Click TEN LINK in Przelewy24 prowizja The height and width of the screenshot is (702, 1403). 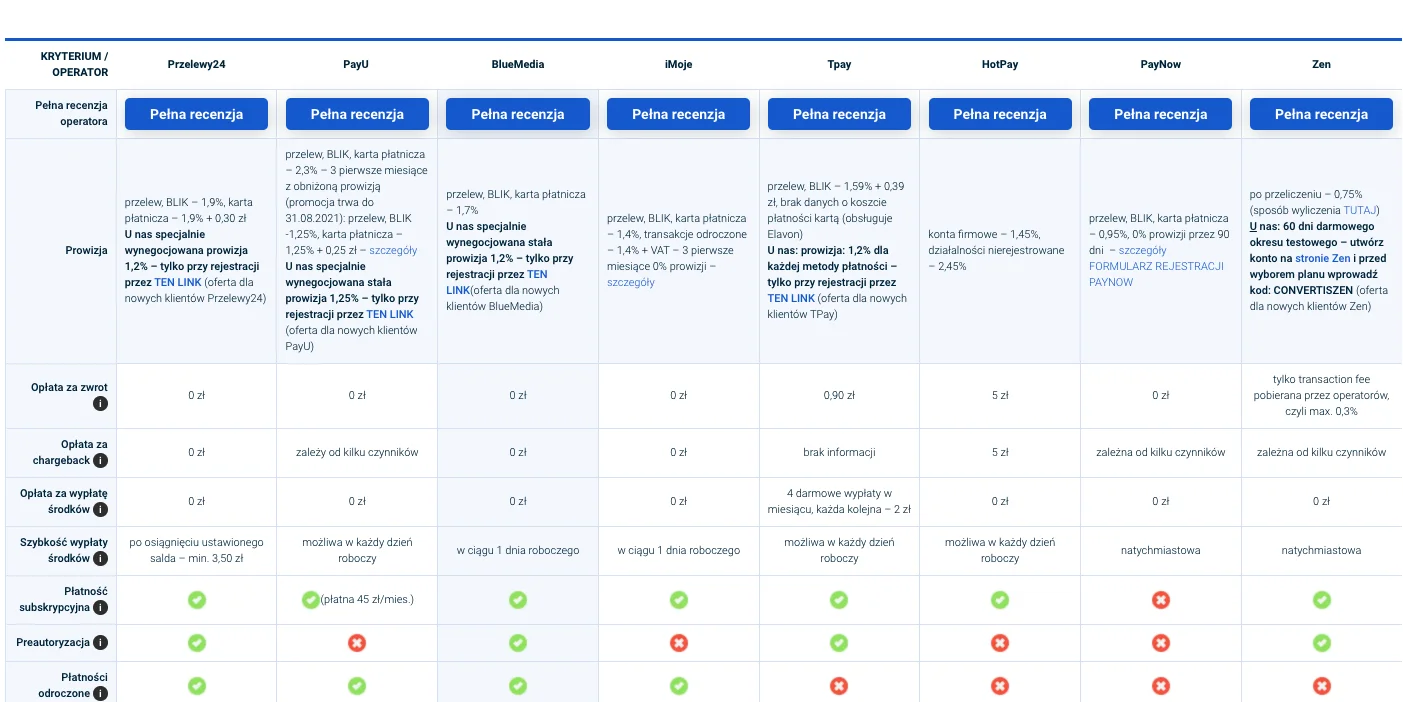tap(178, 282)
